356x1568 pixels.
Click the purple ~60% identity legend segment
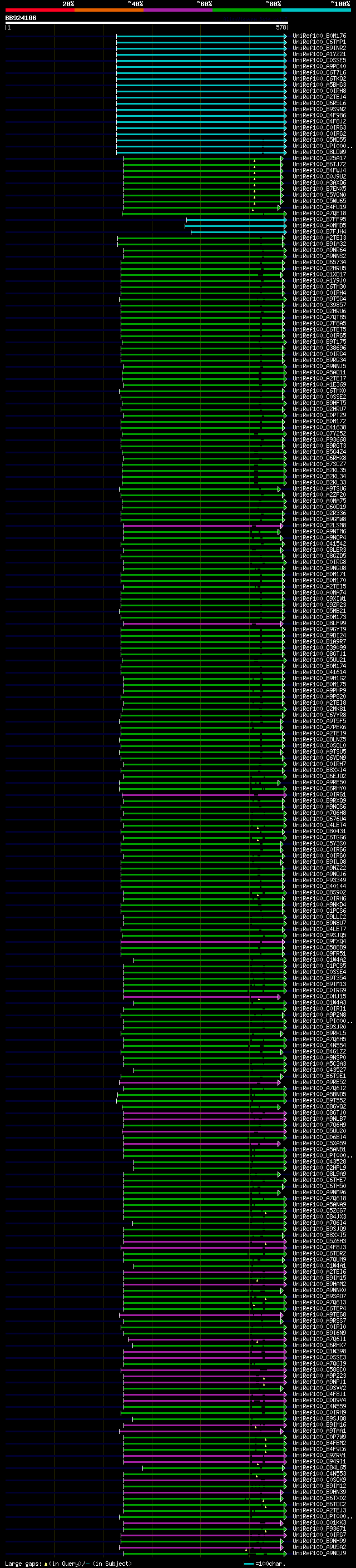(x=177, y=10)
